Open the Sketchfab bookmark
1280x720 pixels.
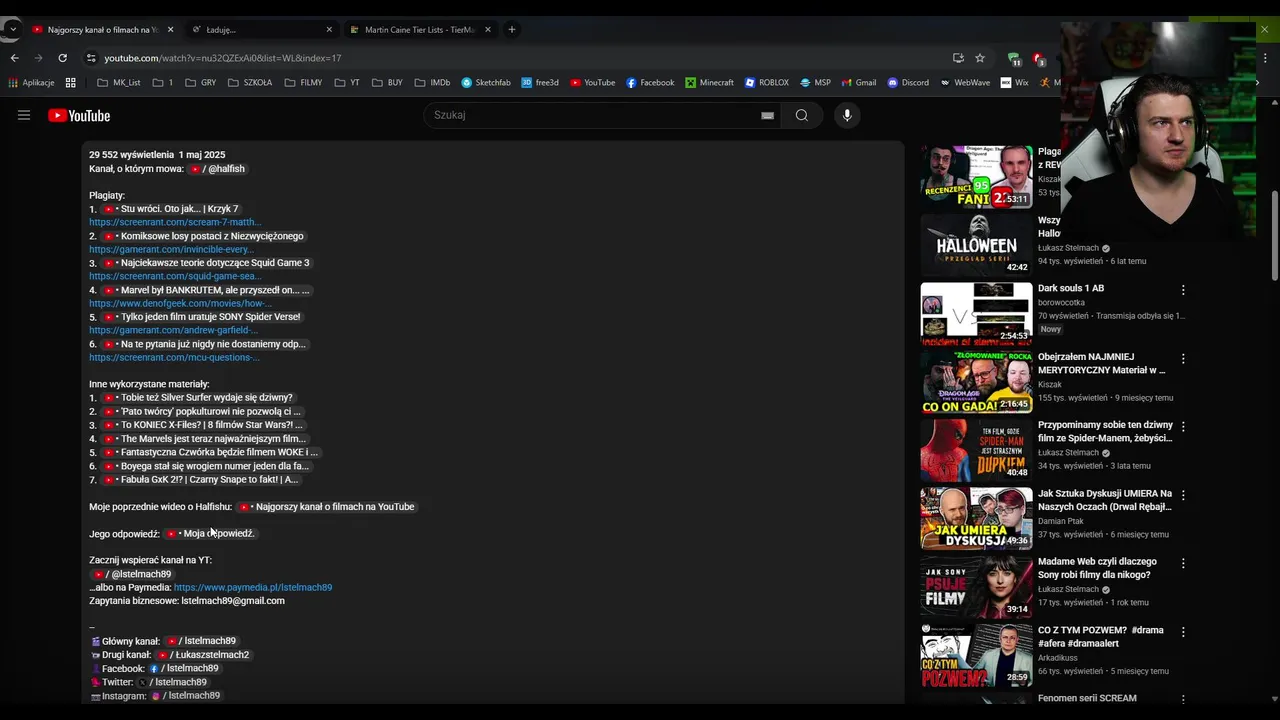coord(486,83)
